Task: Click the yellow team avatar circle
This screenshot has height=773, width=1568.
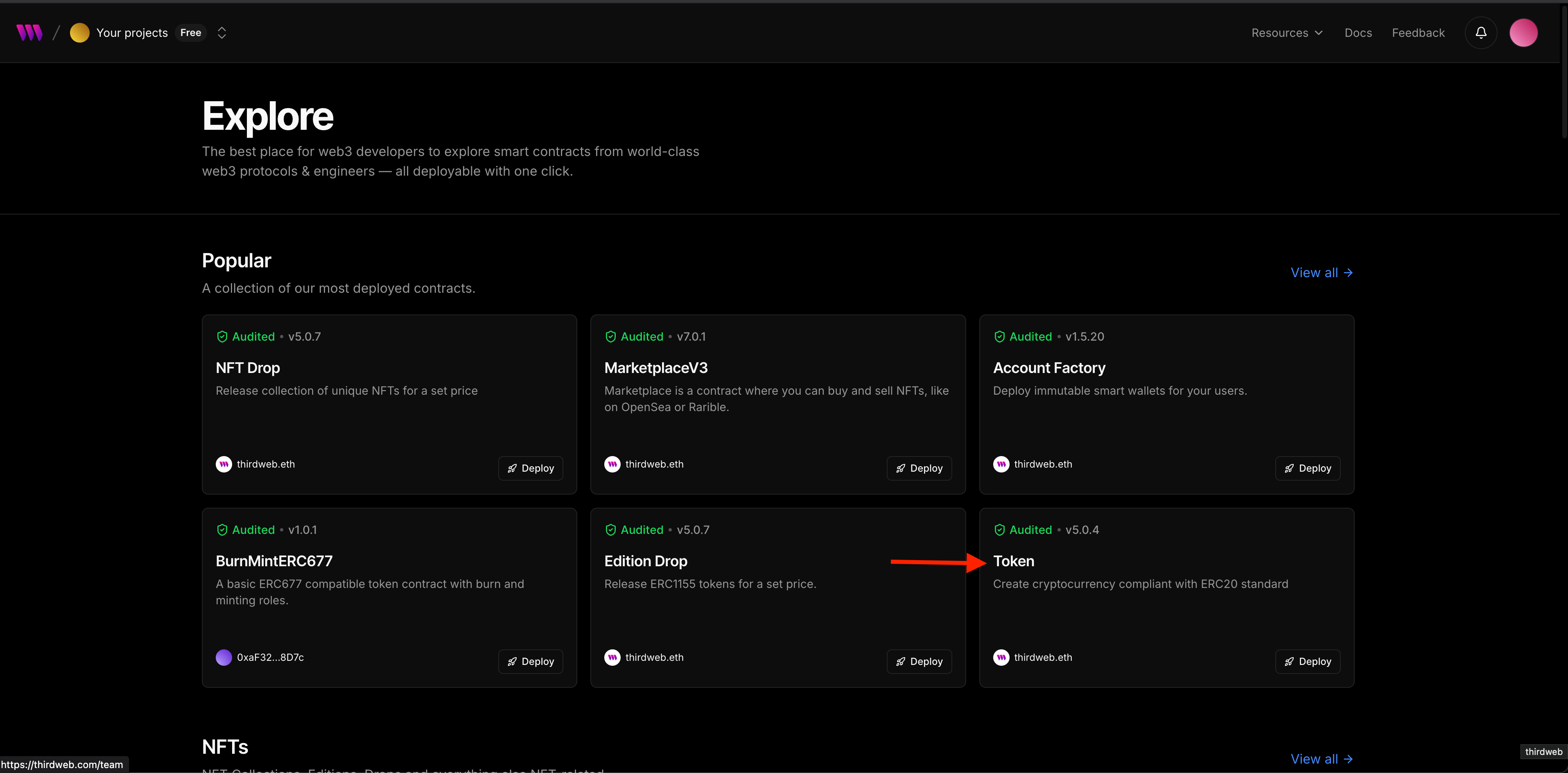Action: tap(80, 33)
